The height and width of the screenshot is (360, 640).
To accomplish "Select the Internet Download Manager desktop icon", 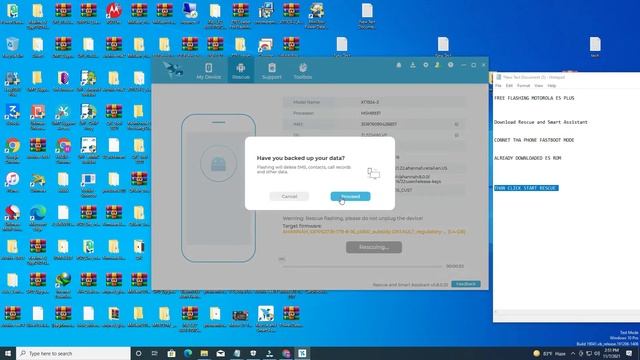I will pyautogui.click(x=63, y=285).
